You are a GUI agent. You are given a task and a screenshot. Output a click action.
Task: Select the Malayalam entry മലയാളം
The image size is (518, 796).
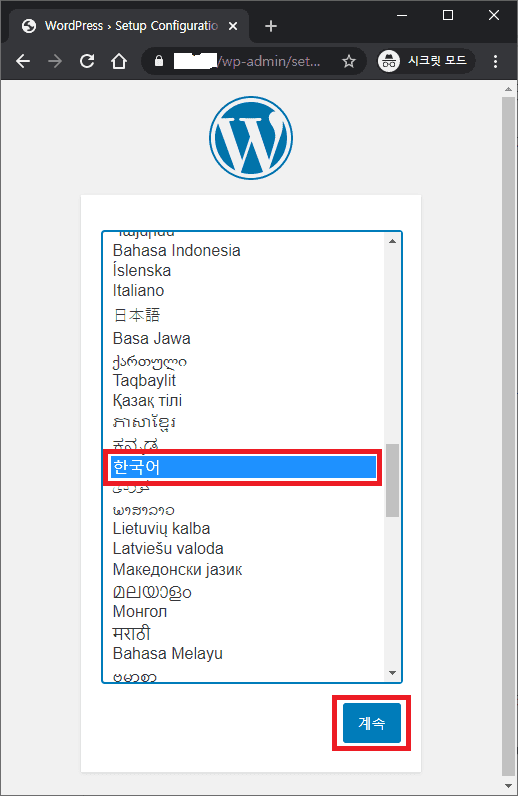click(x=244, y=592)
